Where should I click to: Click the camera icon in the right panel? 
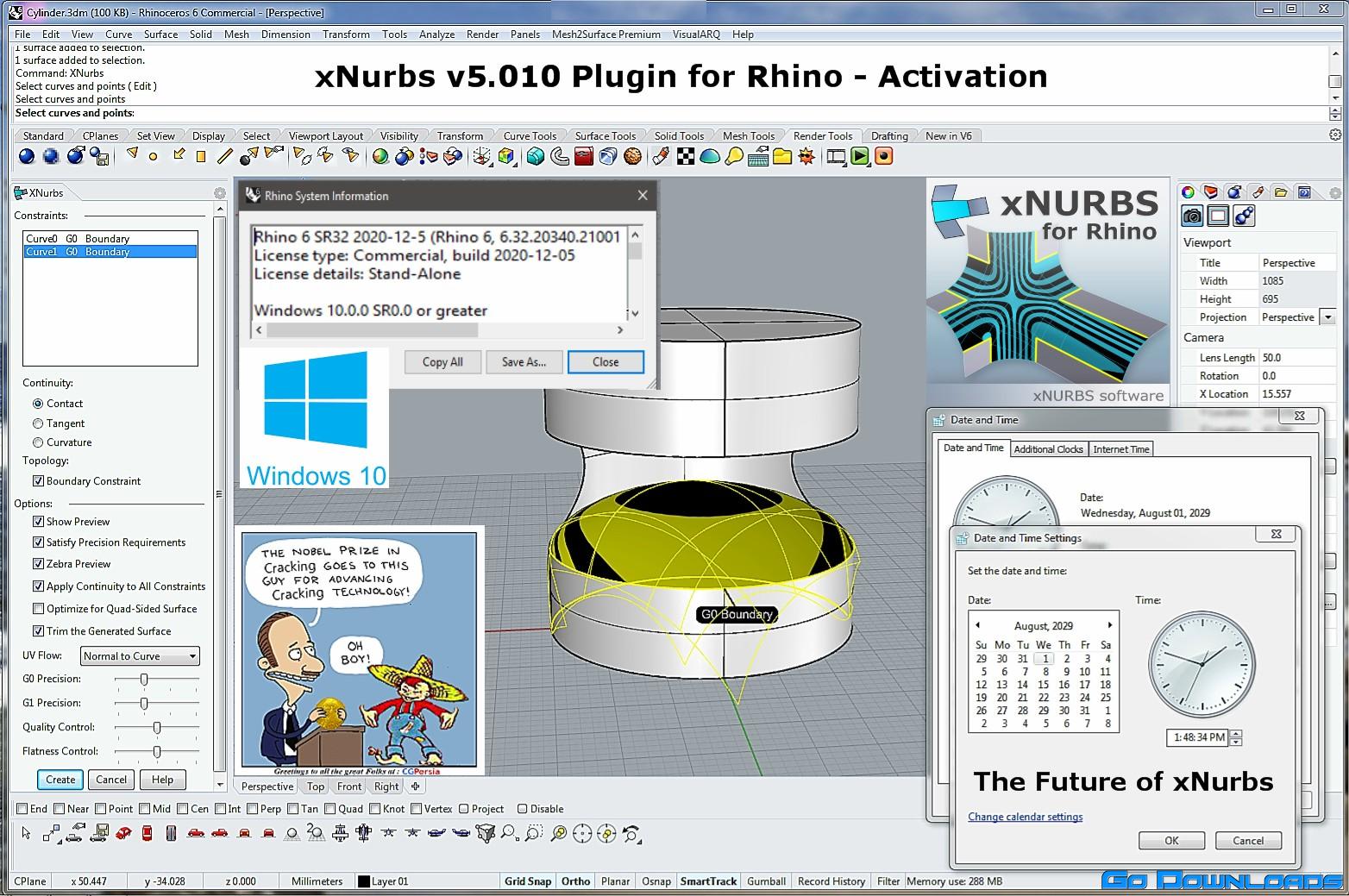pyautogui.click(x=1191, y=216)
